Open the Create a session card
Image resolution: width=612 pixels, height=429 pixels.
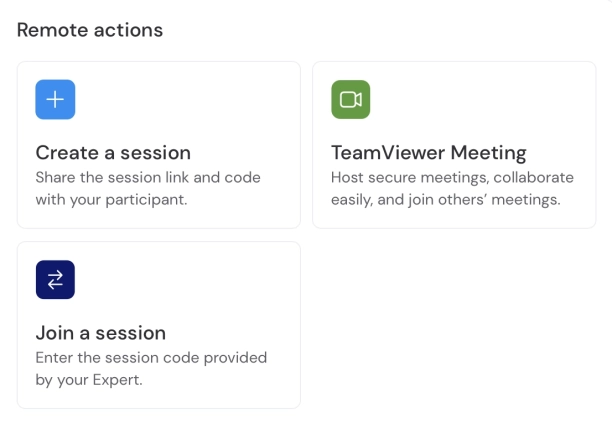[x=158, y=145]
